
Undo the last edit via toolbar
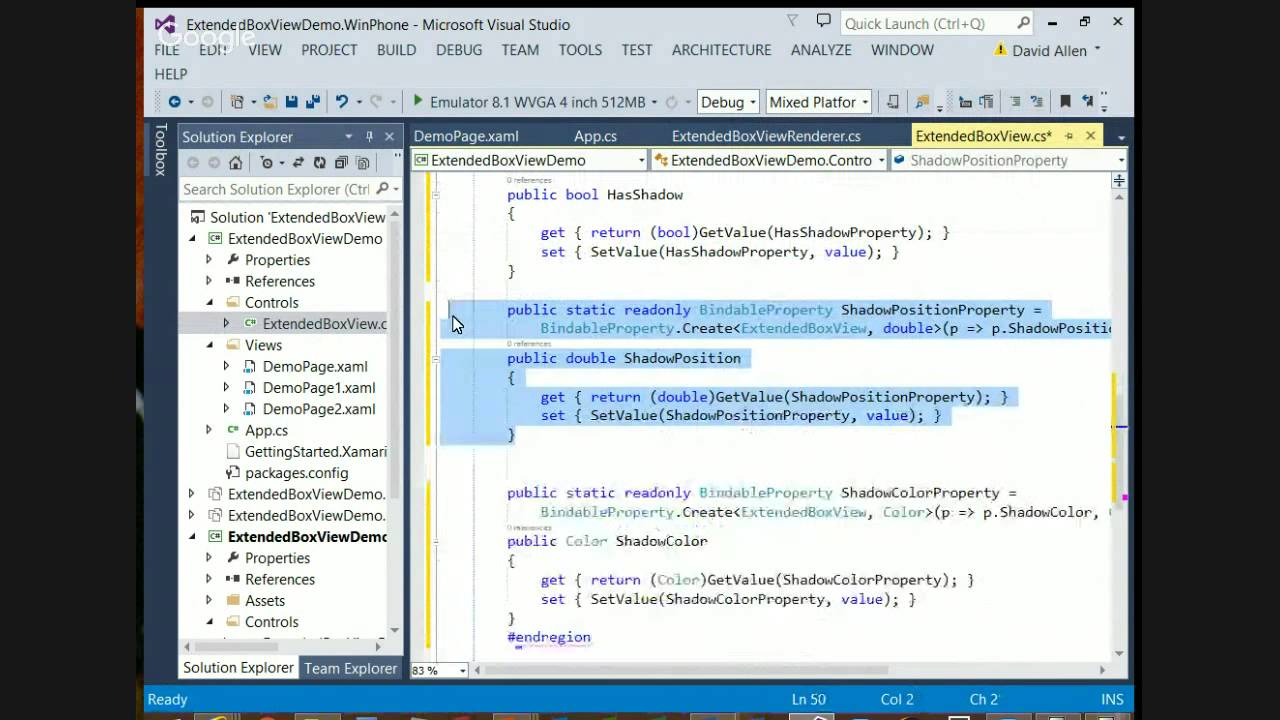click(342, 102)
